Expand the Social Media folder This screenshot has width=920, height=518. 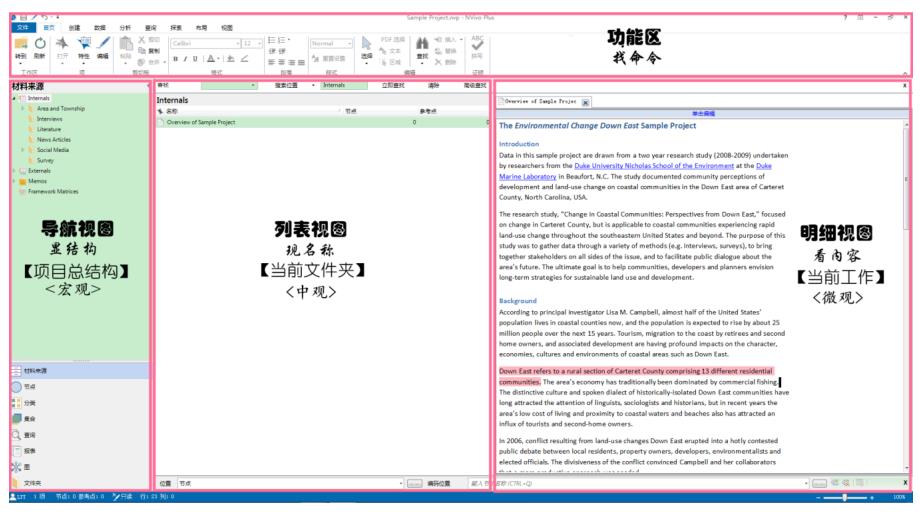[23, 150]
